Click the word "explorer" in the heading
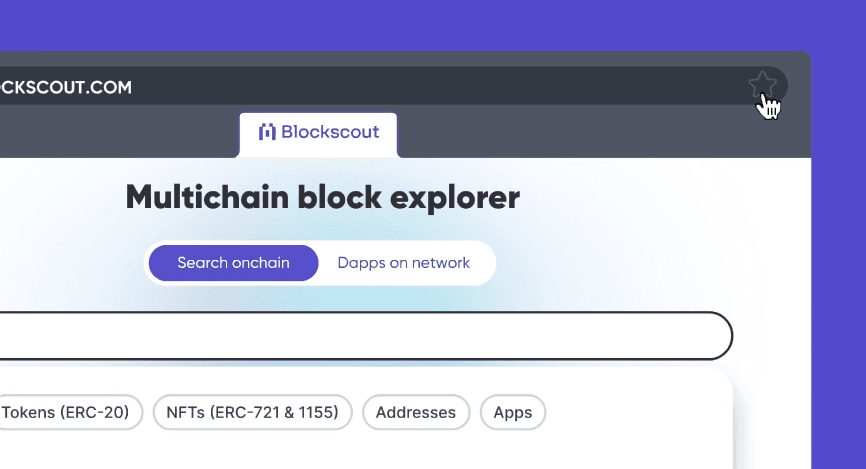Image resolution: width=866 pixels, height=469 pixels. (455, 198)
